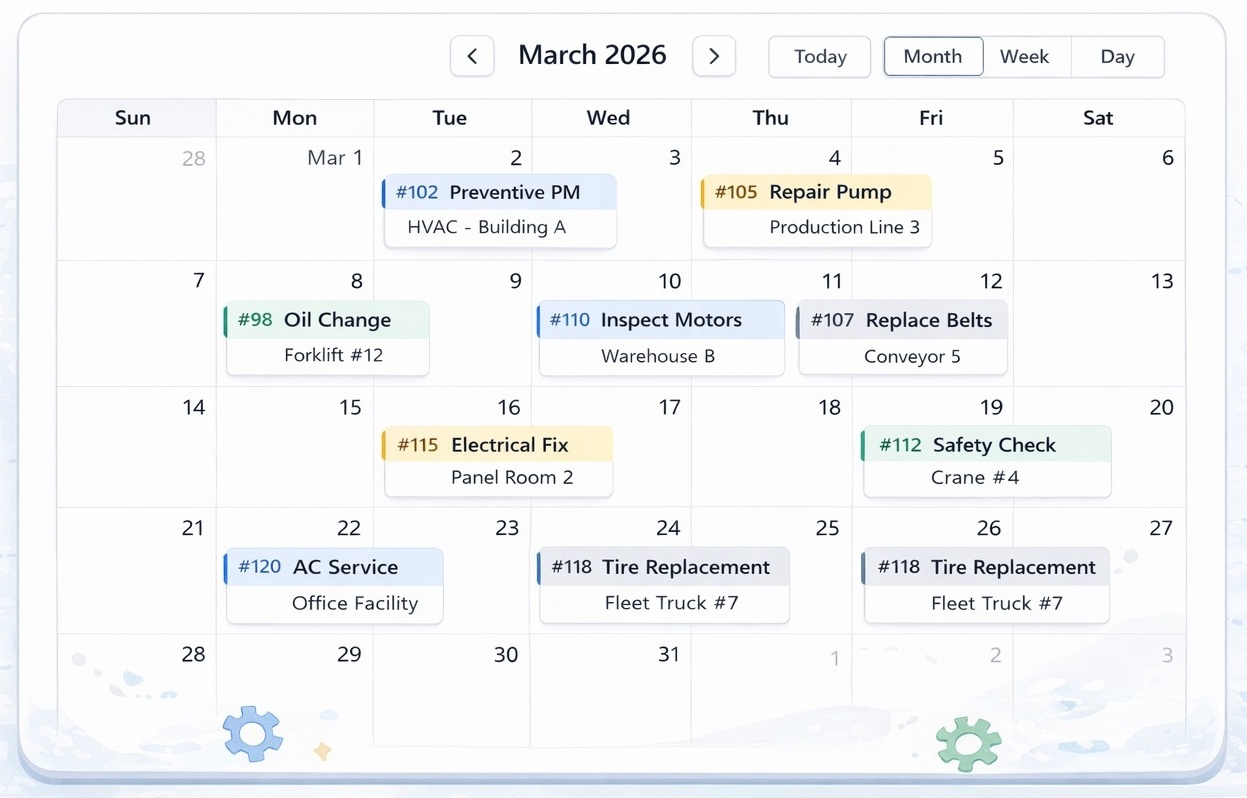Screen dimensions: 1247x798
Task: Select the Sun column header
Action: pos(133,118)
